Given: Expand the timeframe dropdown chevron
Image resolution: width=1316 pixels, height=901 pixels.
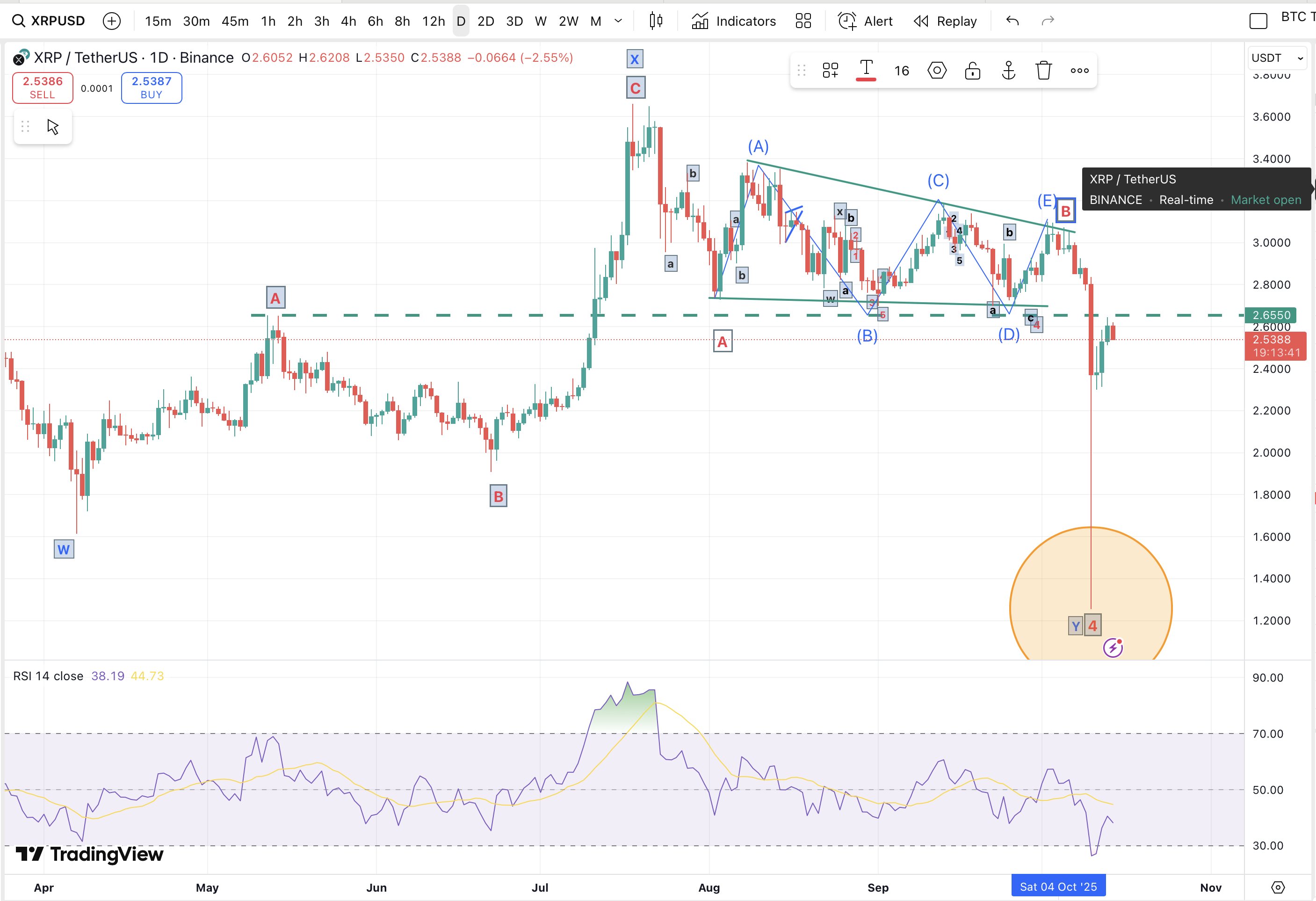Looking at the screenshot, I should tap(618, 21).
